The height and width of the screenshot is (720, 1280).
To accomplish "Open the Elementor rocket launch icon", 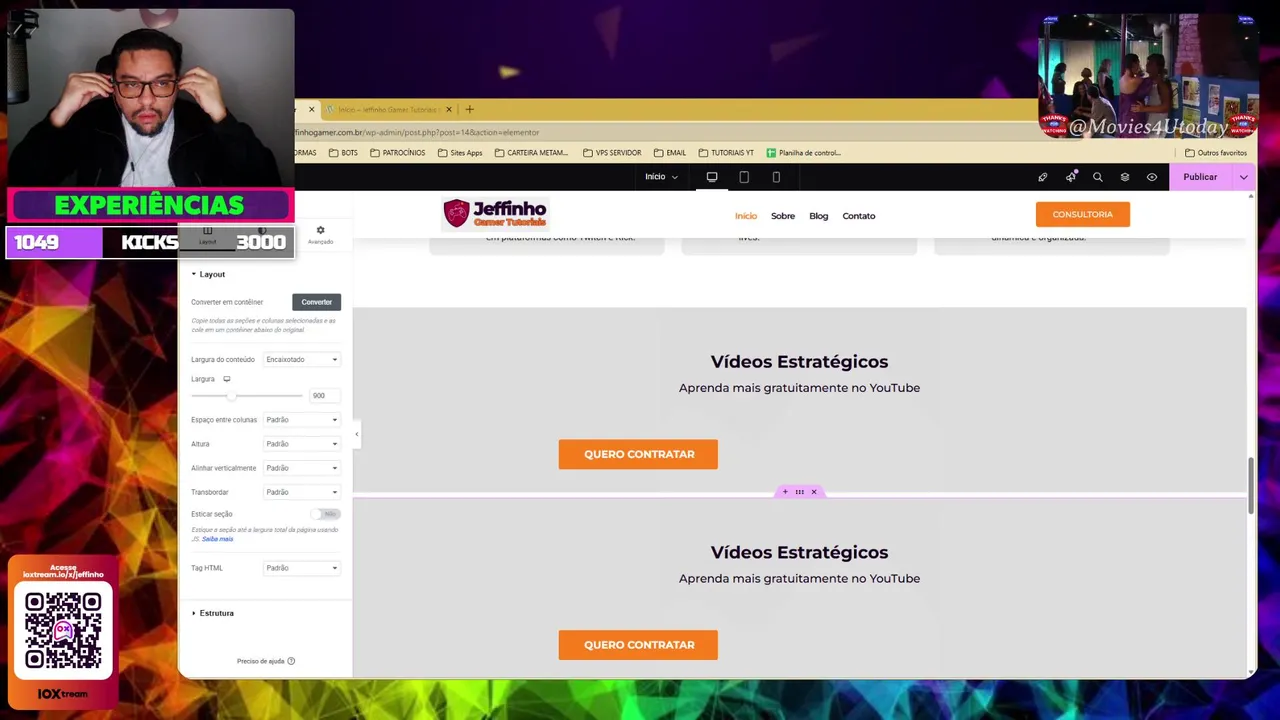I will [x=1042, y=177].
